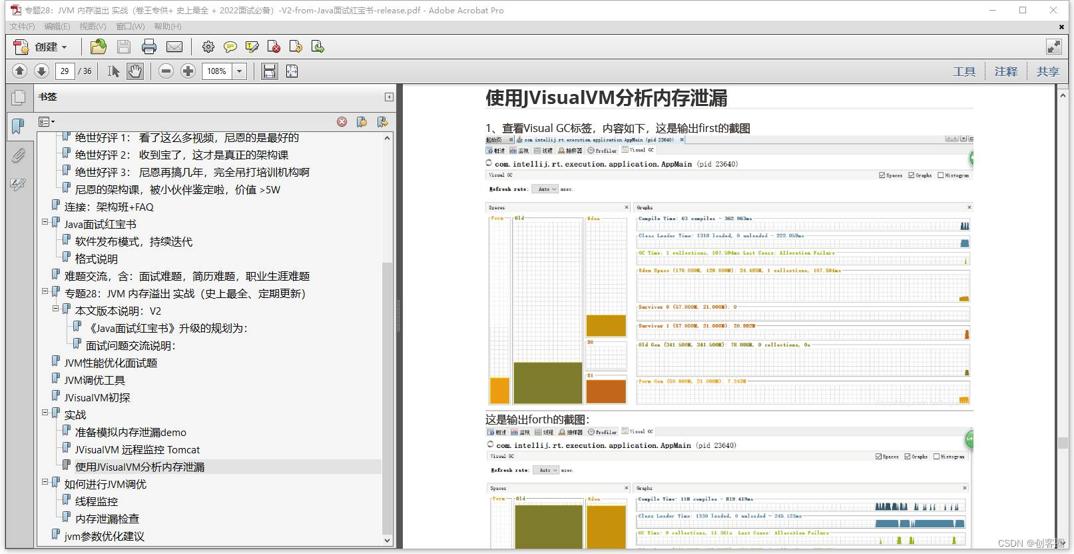Collapse the 本文版本说明：V2 bookmark node
Viewport: 1074px width, 554px height.
56,310
